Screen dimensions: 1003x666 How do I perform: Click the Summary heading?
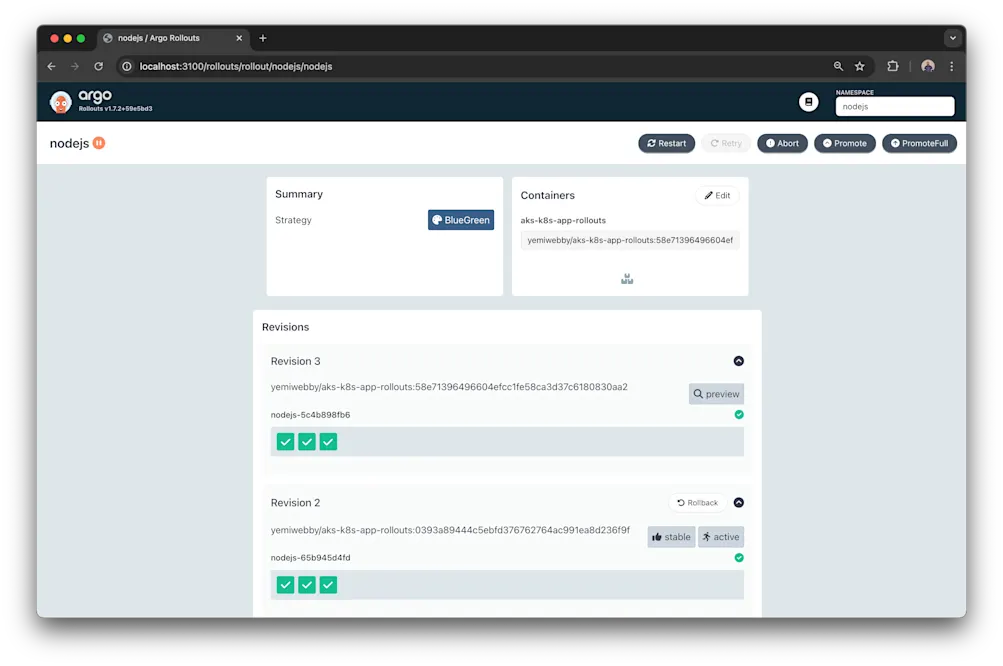click(x=299, y=194)
